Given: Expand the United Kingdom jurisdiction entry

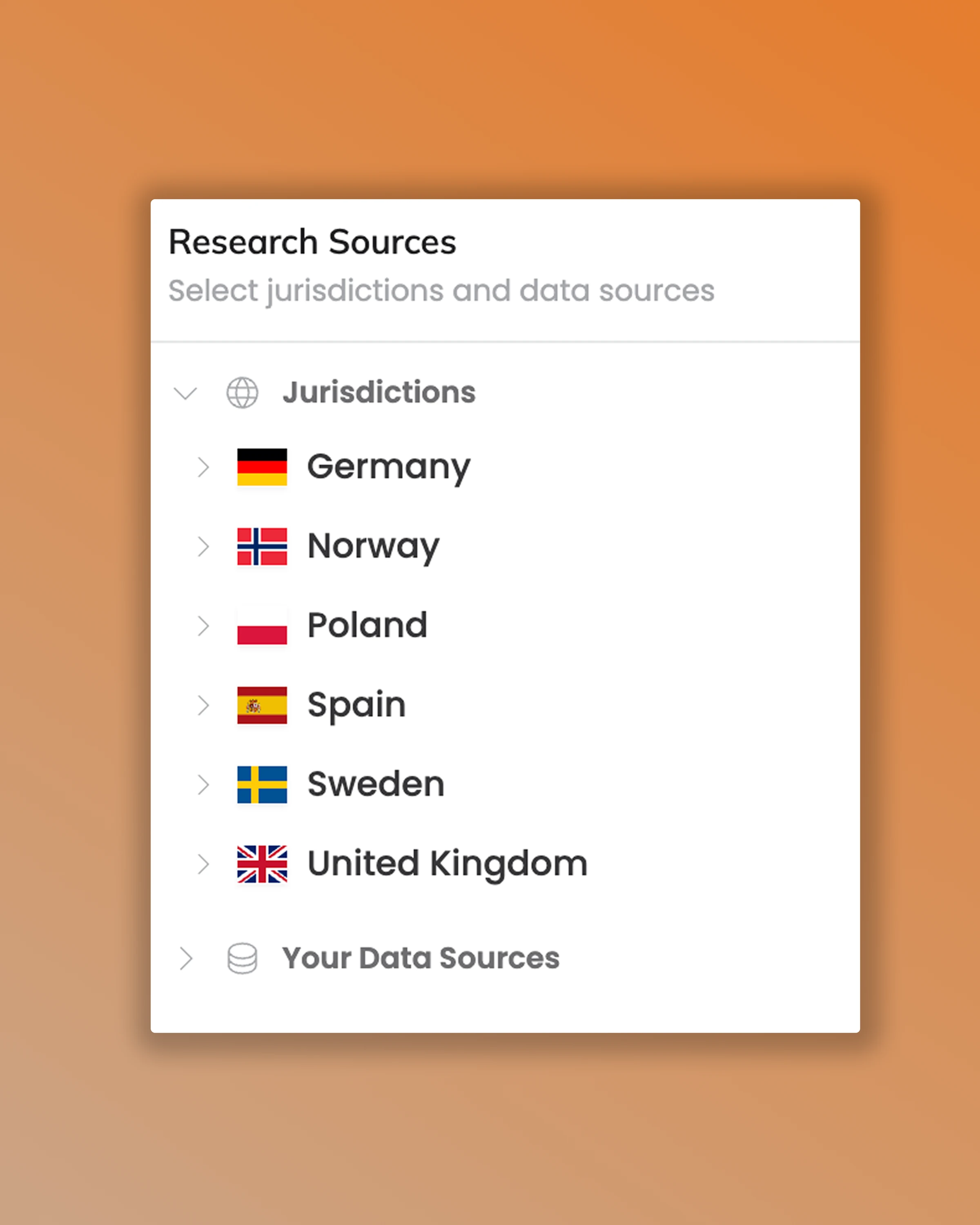Looking at the screenshot, I should point(203,863).
